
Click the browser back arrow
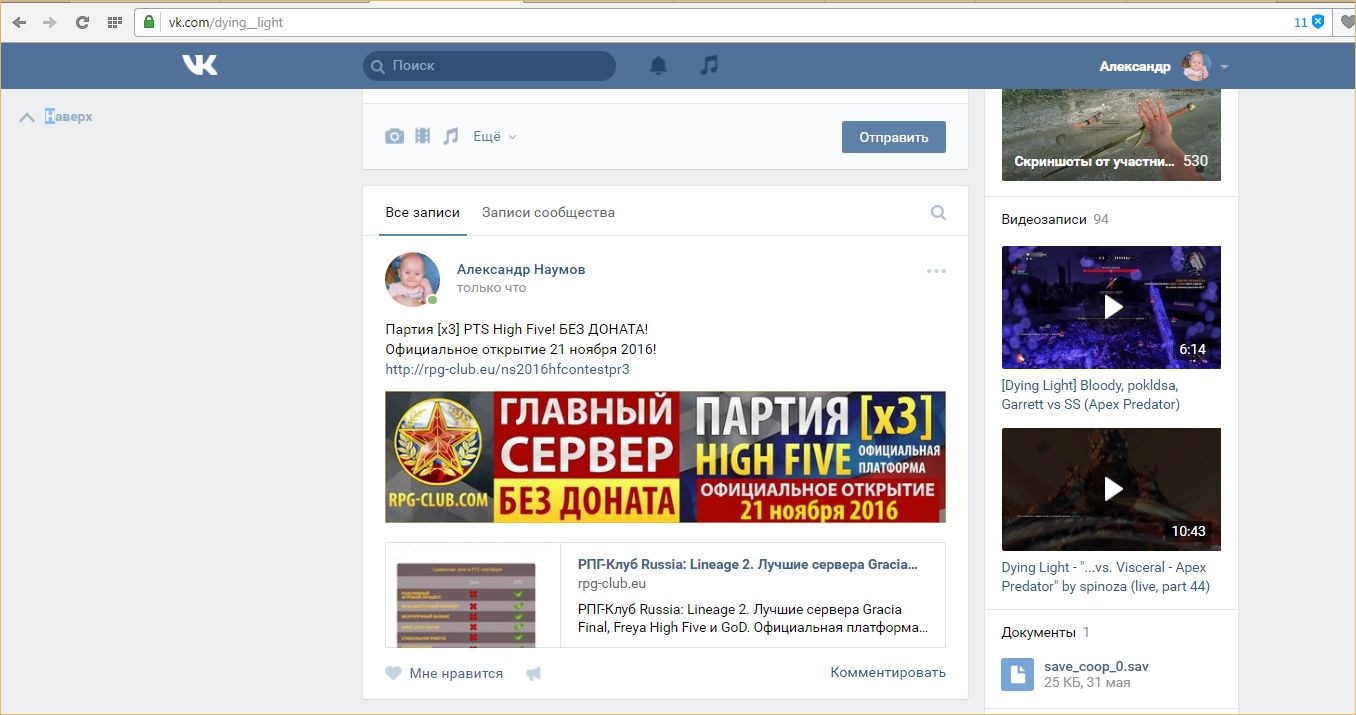19,22
